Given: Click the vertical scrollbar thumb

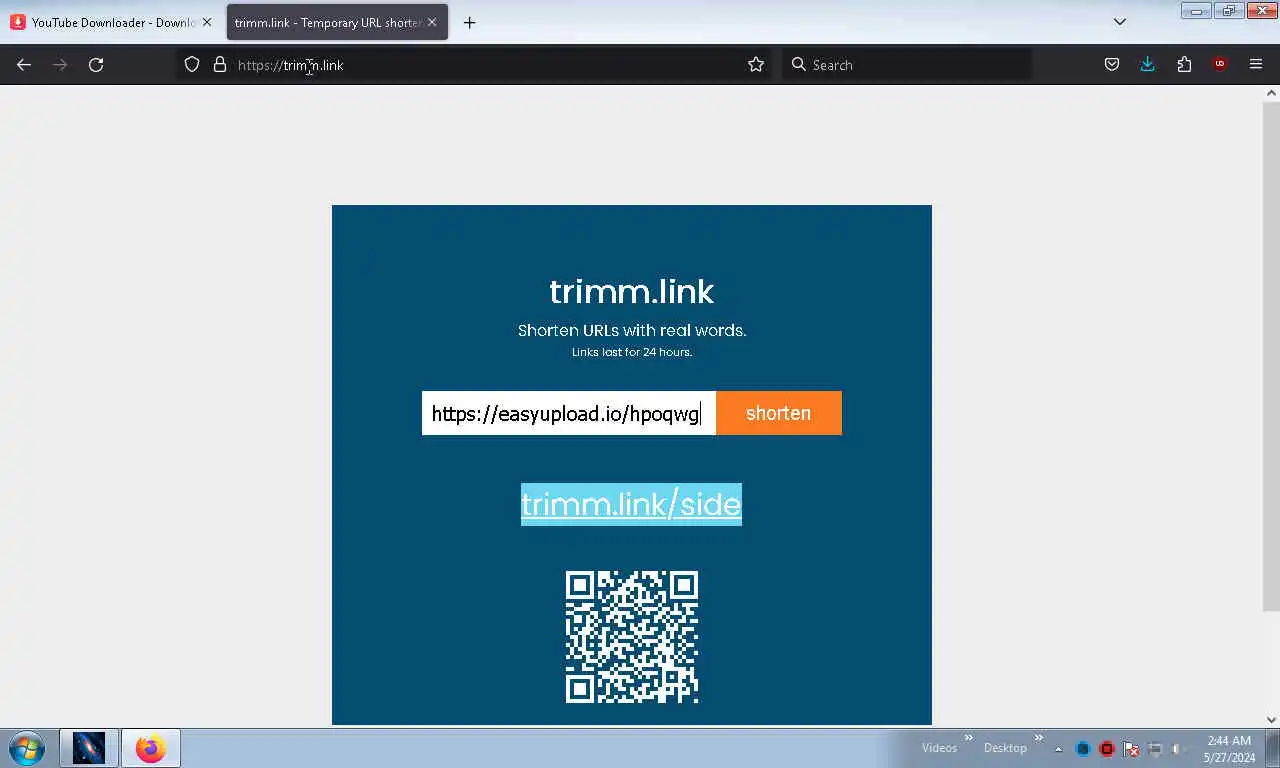Looking at the screenshot, I should [1271, 355].
